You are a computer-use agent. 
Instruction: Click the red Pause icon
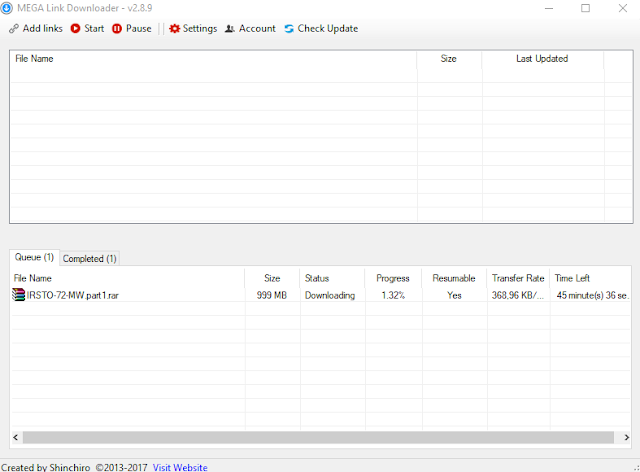[x=117, y=29]
